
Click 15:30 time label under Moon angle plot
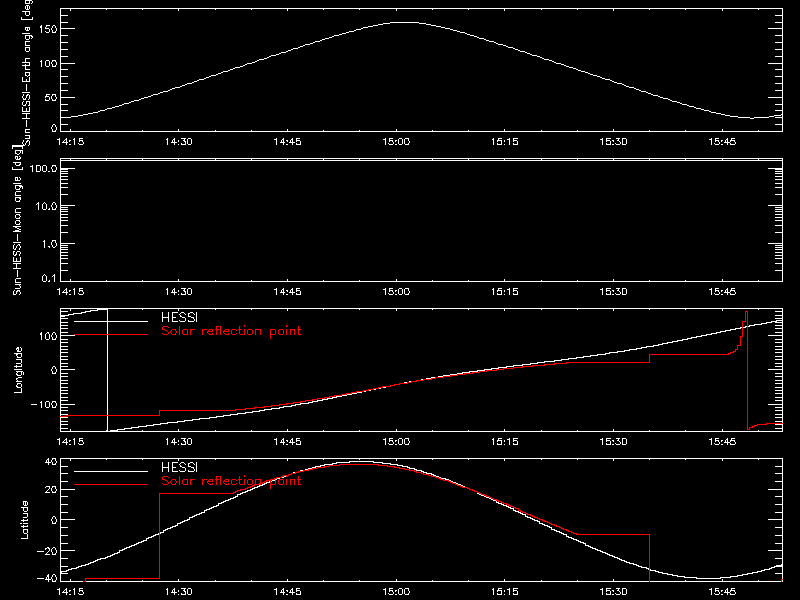613,292
